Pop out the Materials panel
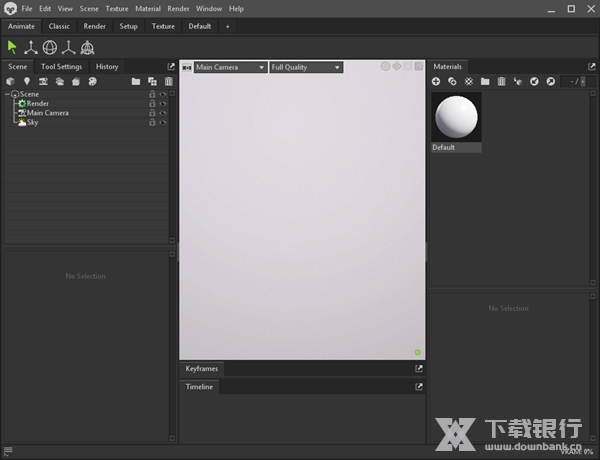Screen dimensions: 600x460 click(592, 67)
